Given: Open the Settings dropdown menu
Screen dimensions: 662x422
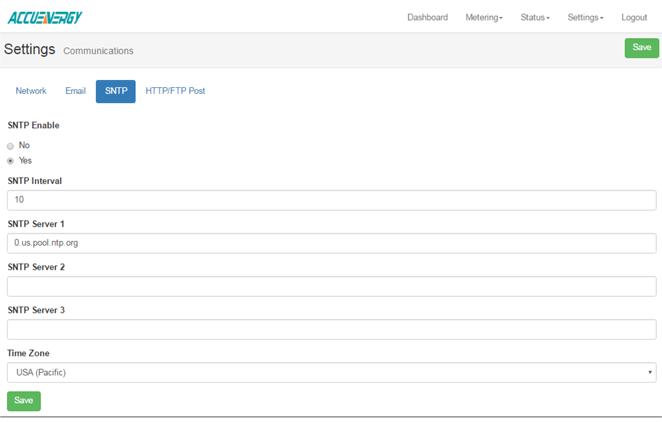Looking at the screenshot, I should click(585, 18).
